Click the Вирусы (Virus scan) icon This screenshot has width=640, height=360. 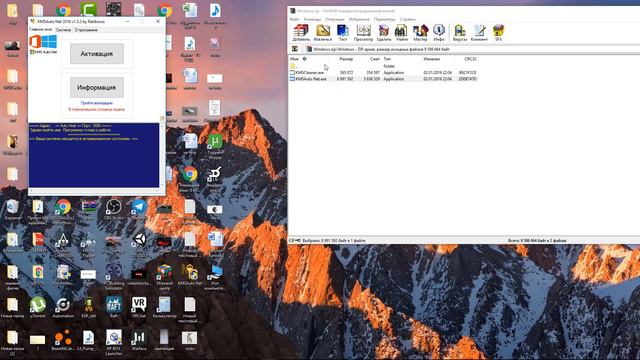click(460, 33)
